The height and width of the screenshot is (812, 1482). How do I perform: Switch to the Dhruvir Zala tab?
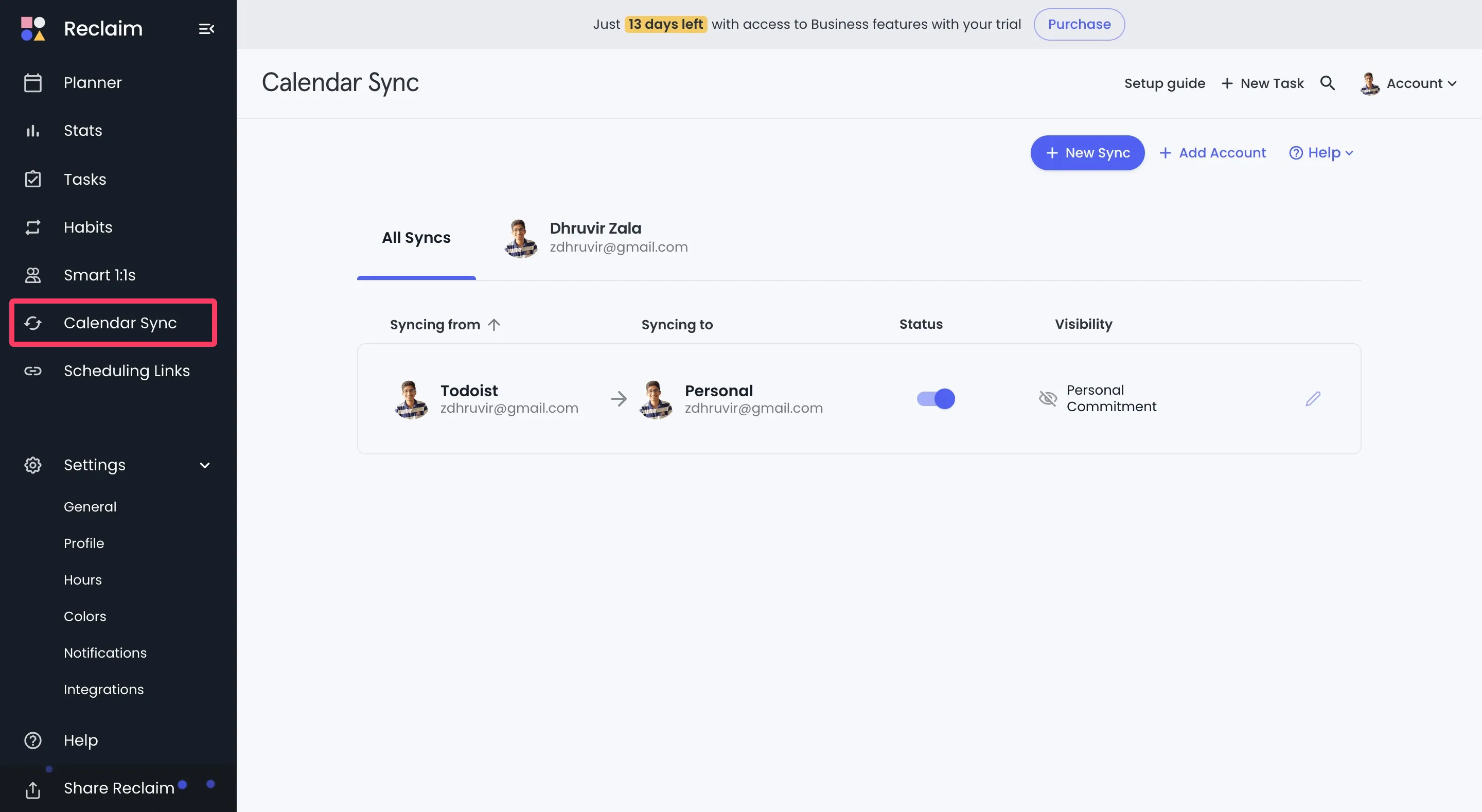pos(595,238)
